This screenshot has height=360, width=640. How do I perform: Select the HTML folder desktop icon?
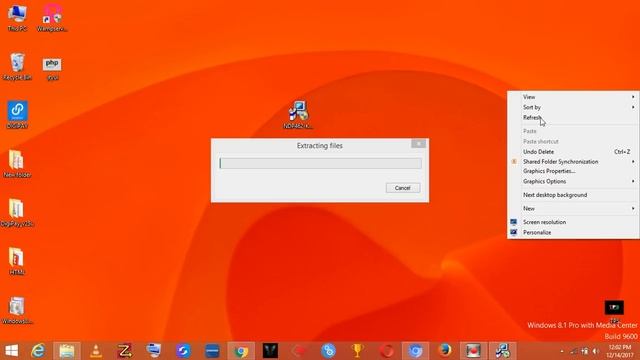[x=17, y=261]
